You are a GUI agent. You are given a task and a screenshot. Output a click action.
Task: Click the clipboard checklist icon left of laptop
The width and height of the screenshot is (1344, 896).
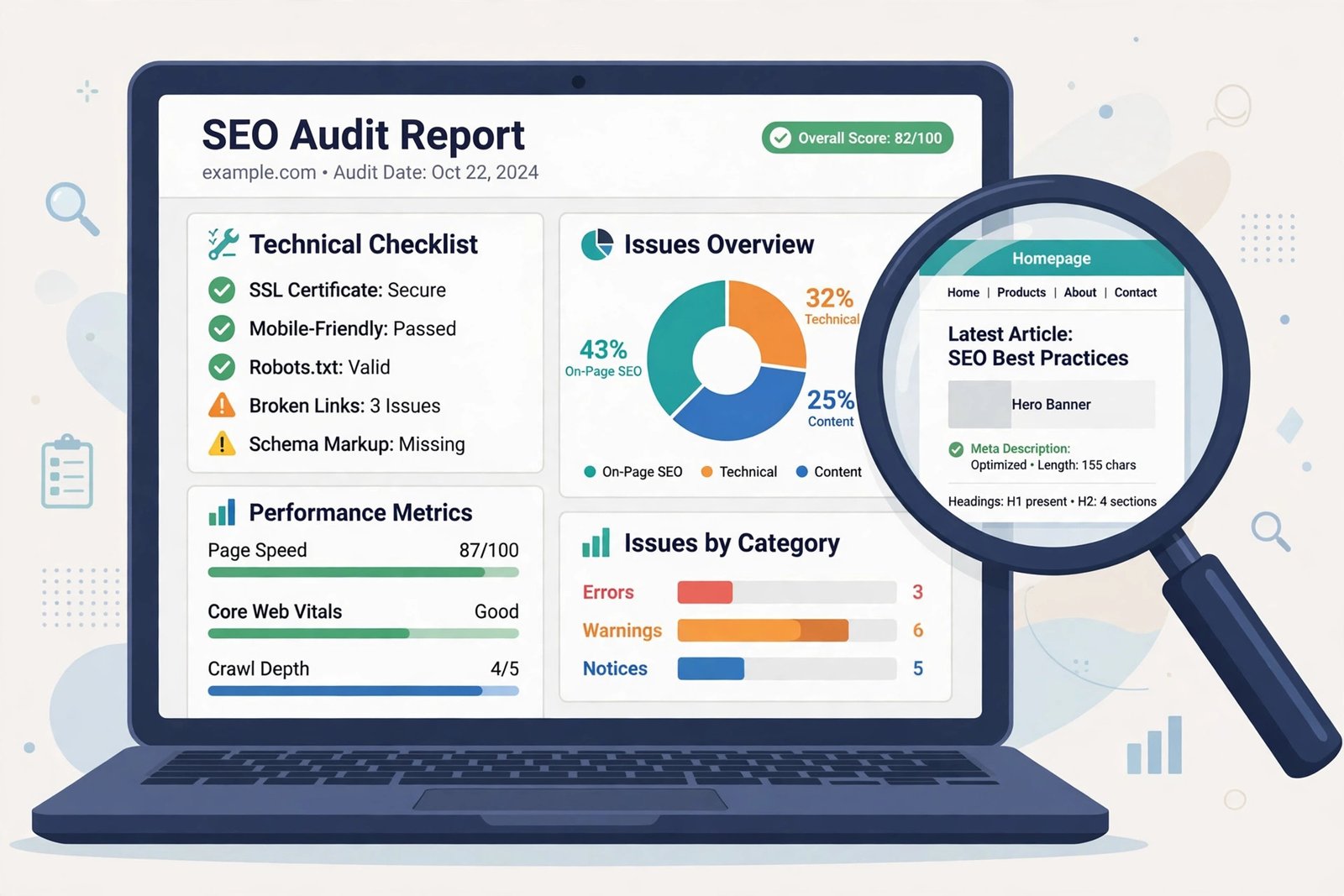coord(67,472)
